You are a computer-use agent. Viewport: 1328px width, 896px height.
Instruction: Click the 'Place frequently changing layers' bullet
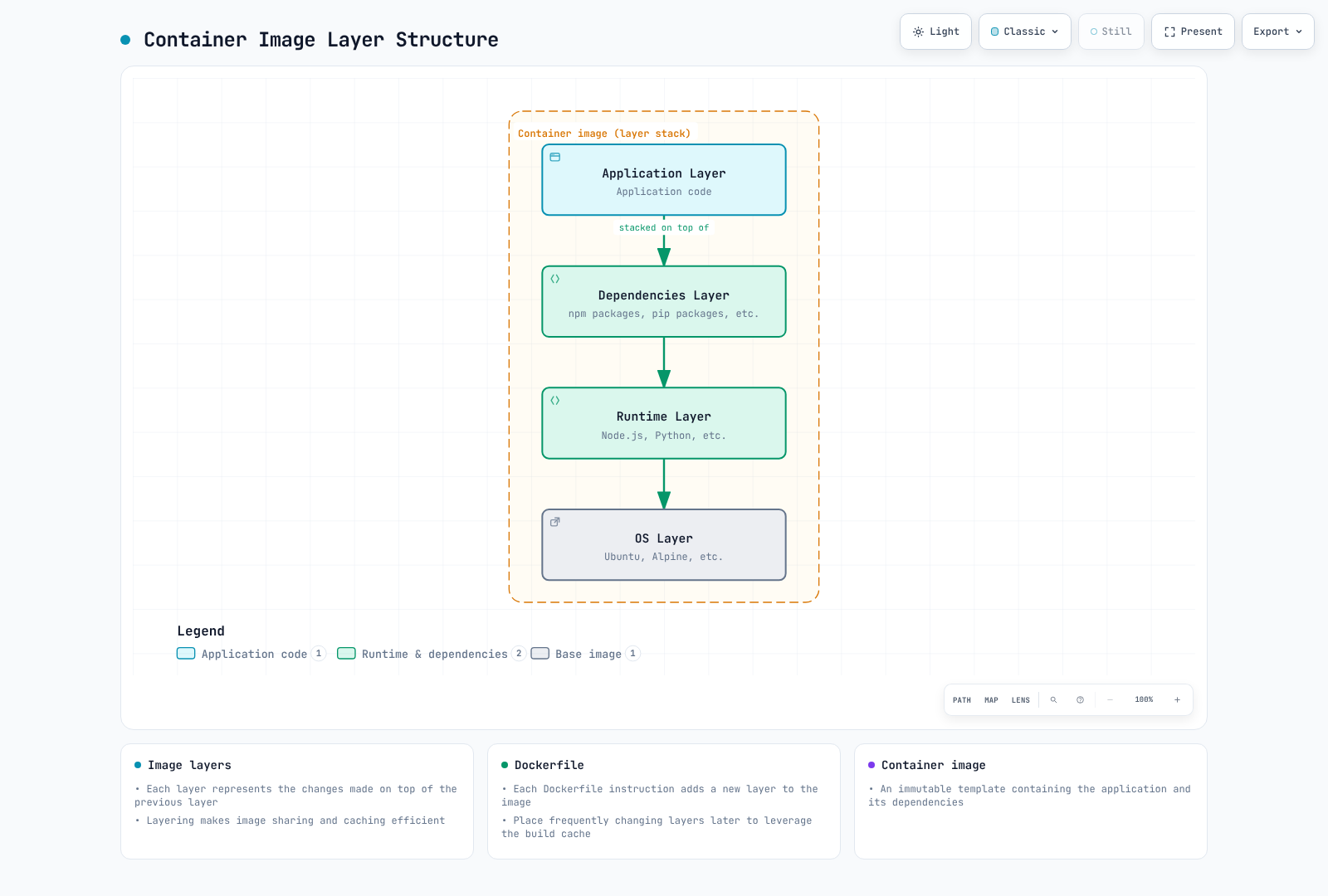(657, 827)
